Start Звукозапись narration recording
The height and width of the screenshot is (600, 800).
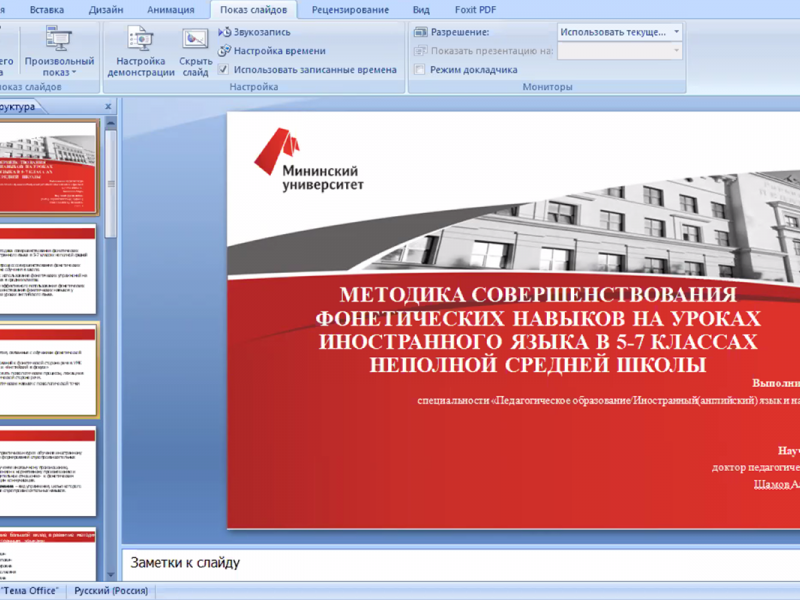[225, 32]
